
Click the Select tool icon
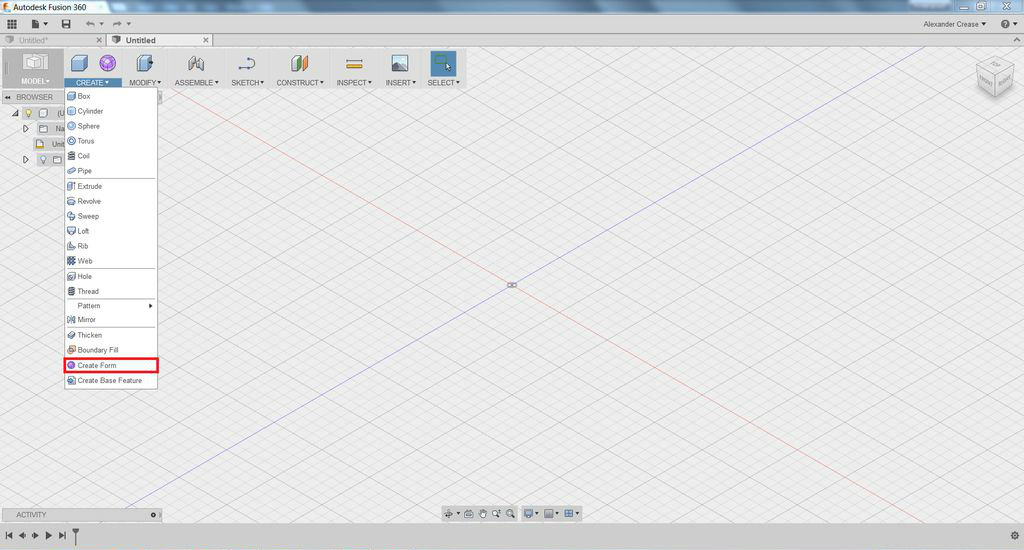(x=443, y=64)
